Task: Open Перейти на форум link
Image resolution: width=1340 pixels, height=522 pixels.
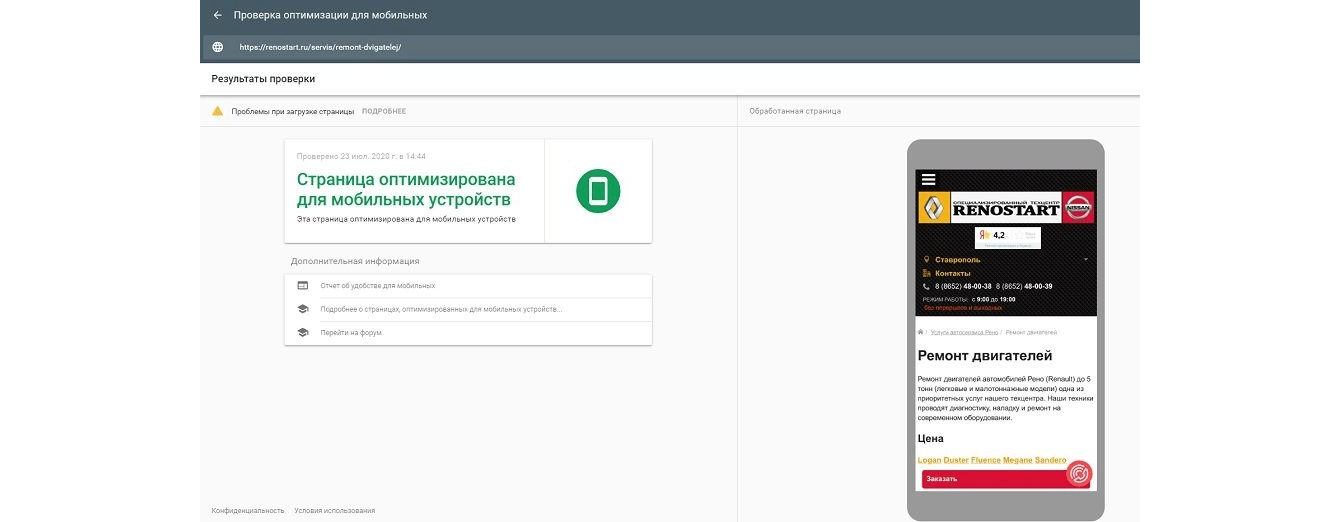Action: (351, 332)
